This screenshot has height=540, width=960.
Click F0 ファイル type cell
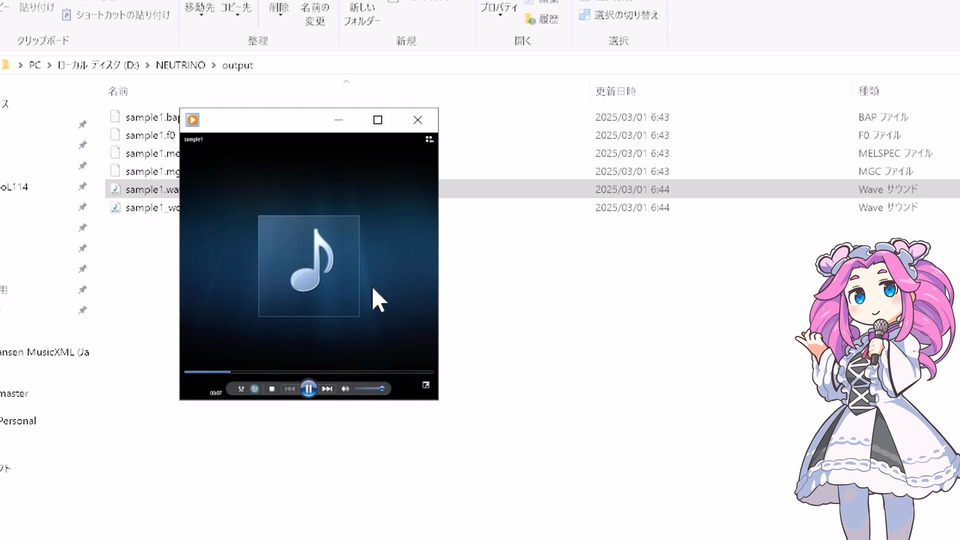(879, 135)
